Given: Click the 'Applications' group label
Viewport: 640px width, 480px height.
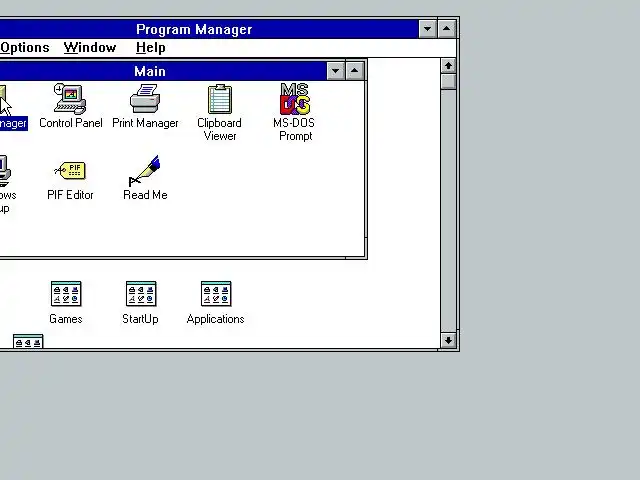Looking at the screenshot, I should [216, 319].
